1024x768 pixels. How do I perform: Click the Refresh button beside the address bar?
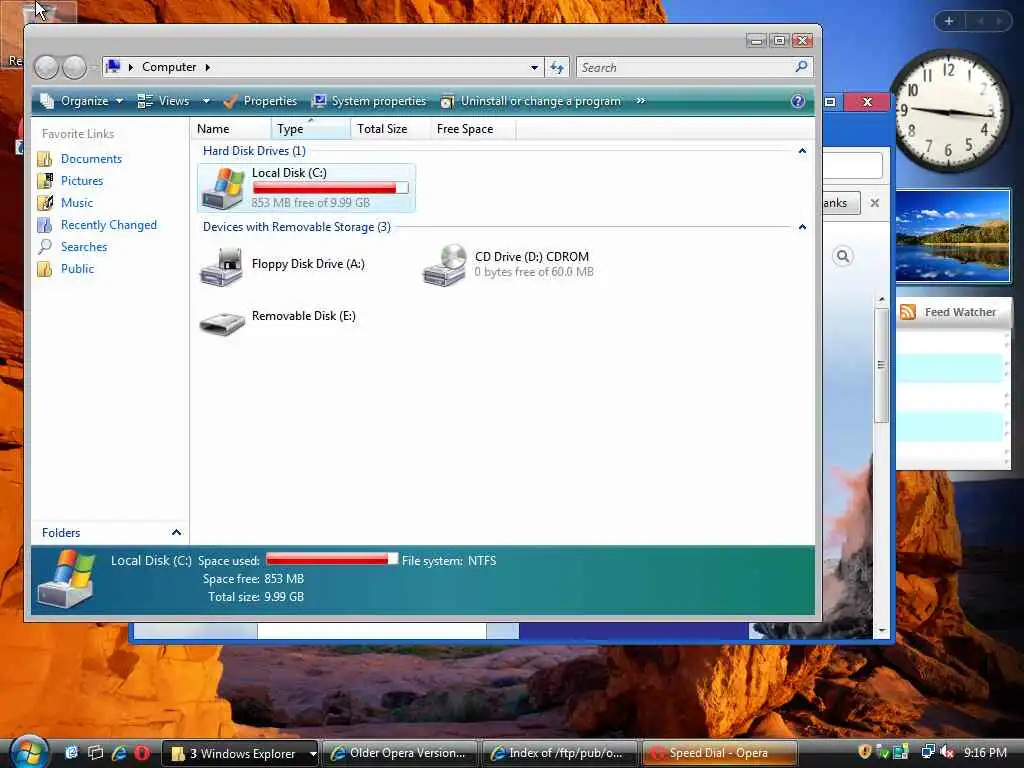[x=556, y=67]
